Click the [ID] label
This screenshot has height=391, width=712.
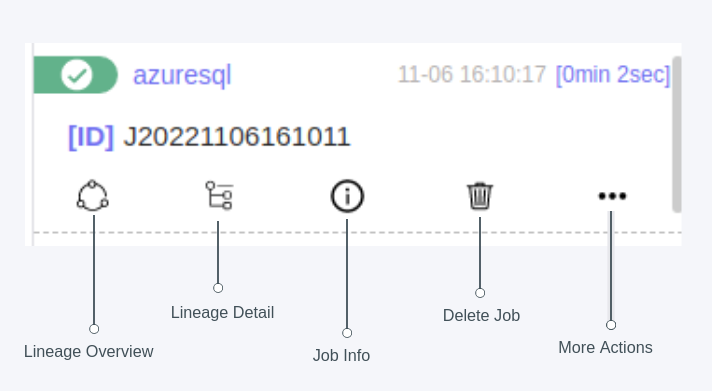(91, 137)
